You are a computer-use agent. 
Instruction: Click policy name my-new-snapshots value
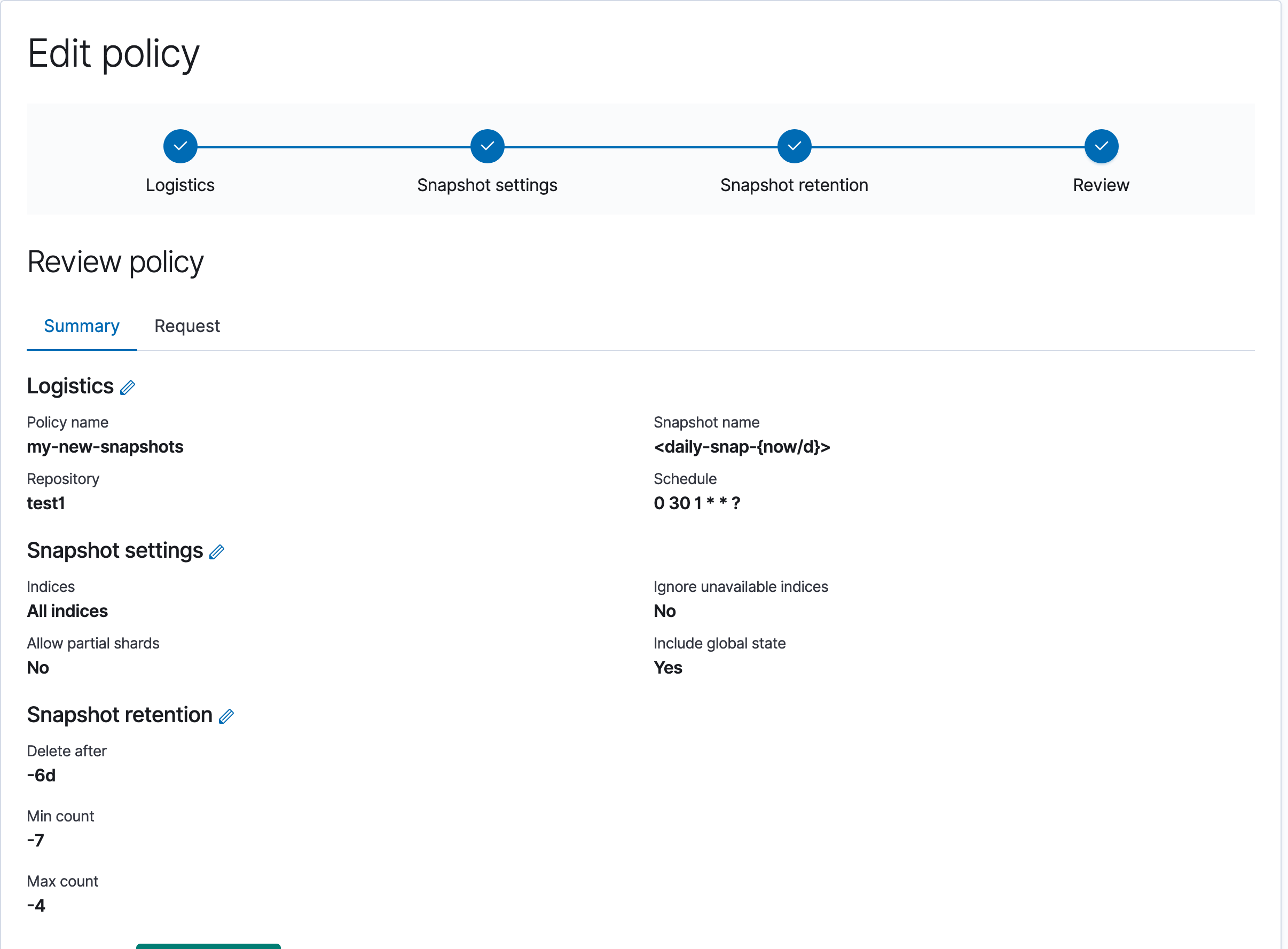point(105,447)
